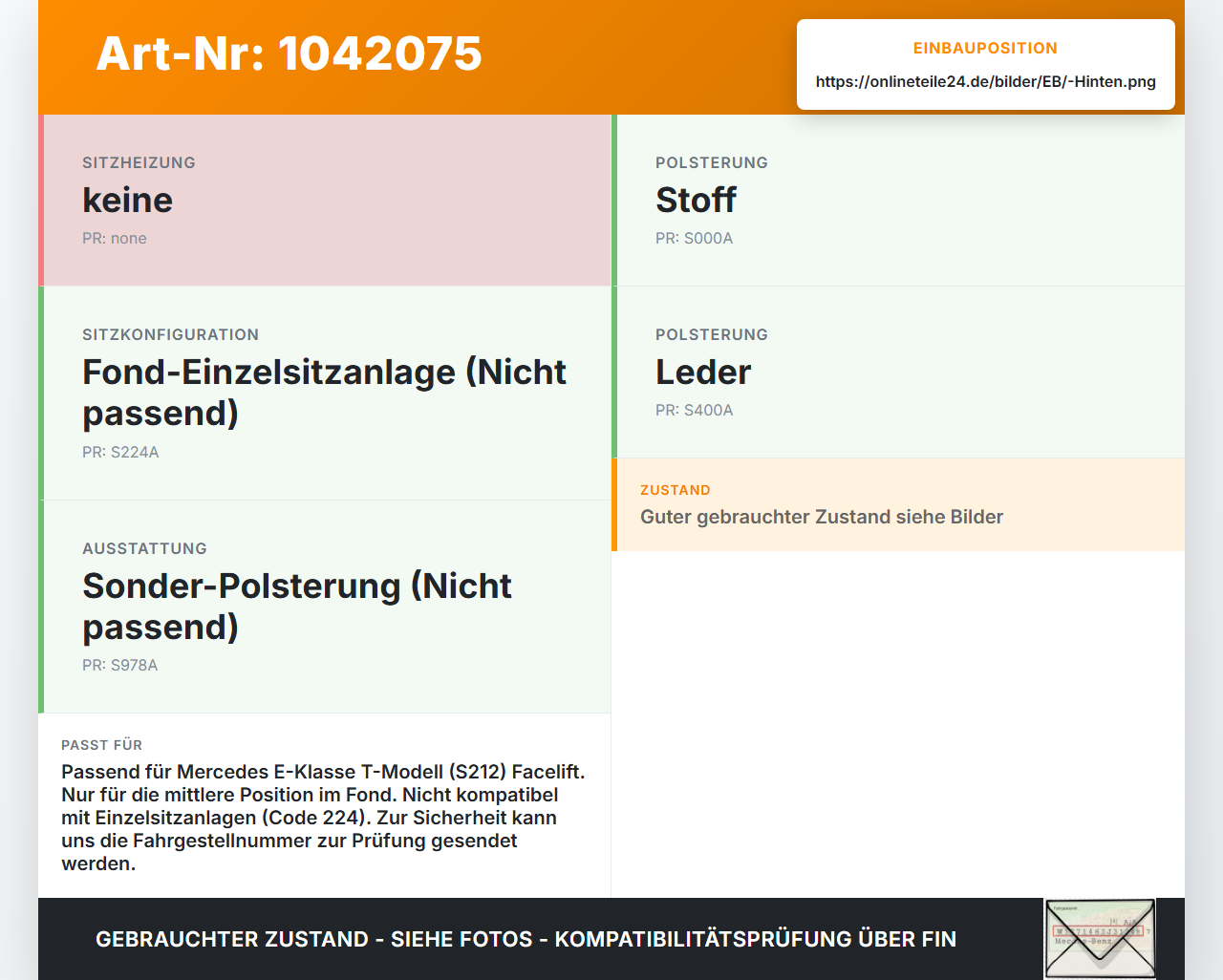Click the ZUSTAND label

pos(675,490)
